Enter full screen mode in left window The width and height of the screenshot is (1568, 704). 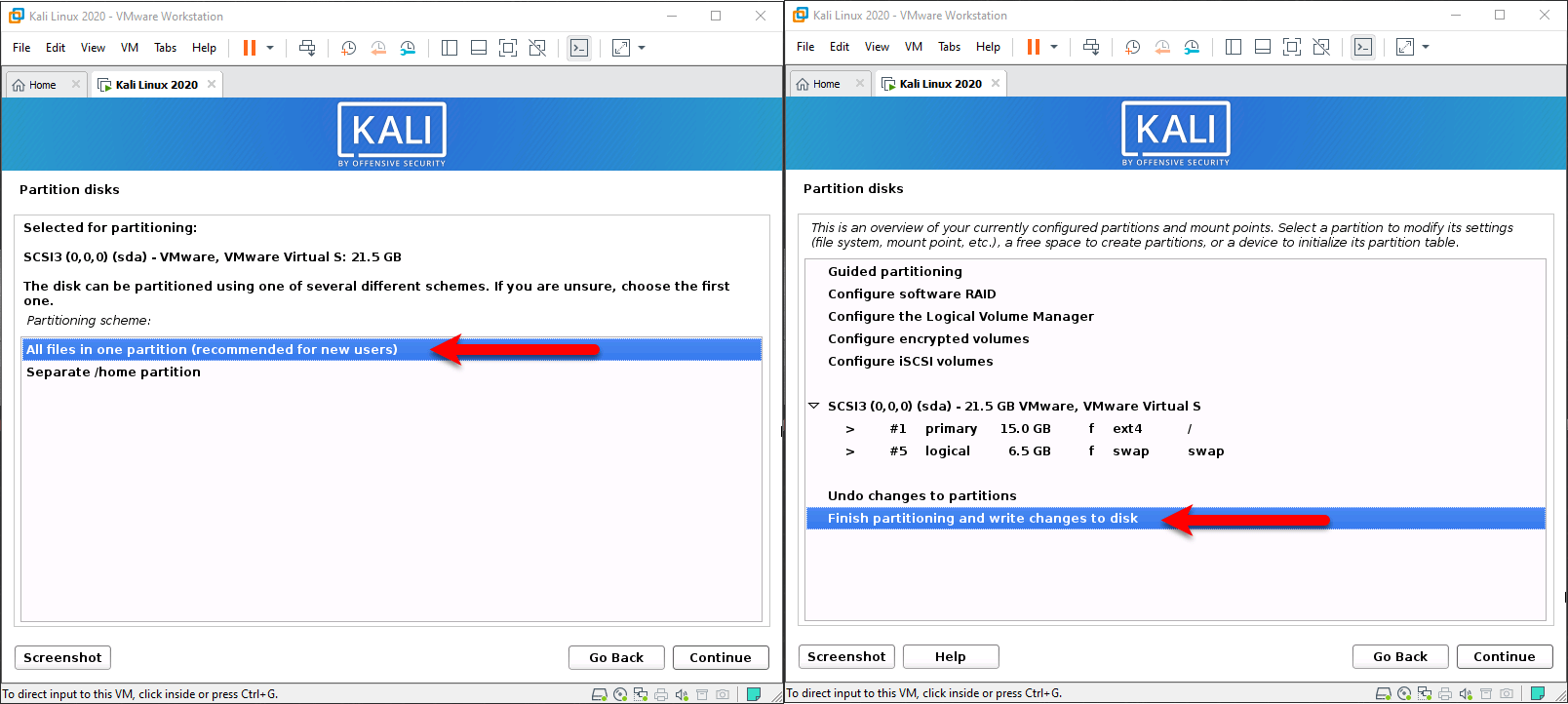coord(508,48)
